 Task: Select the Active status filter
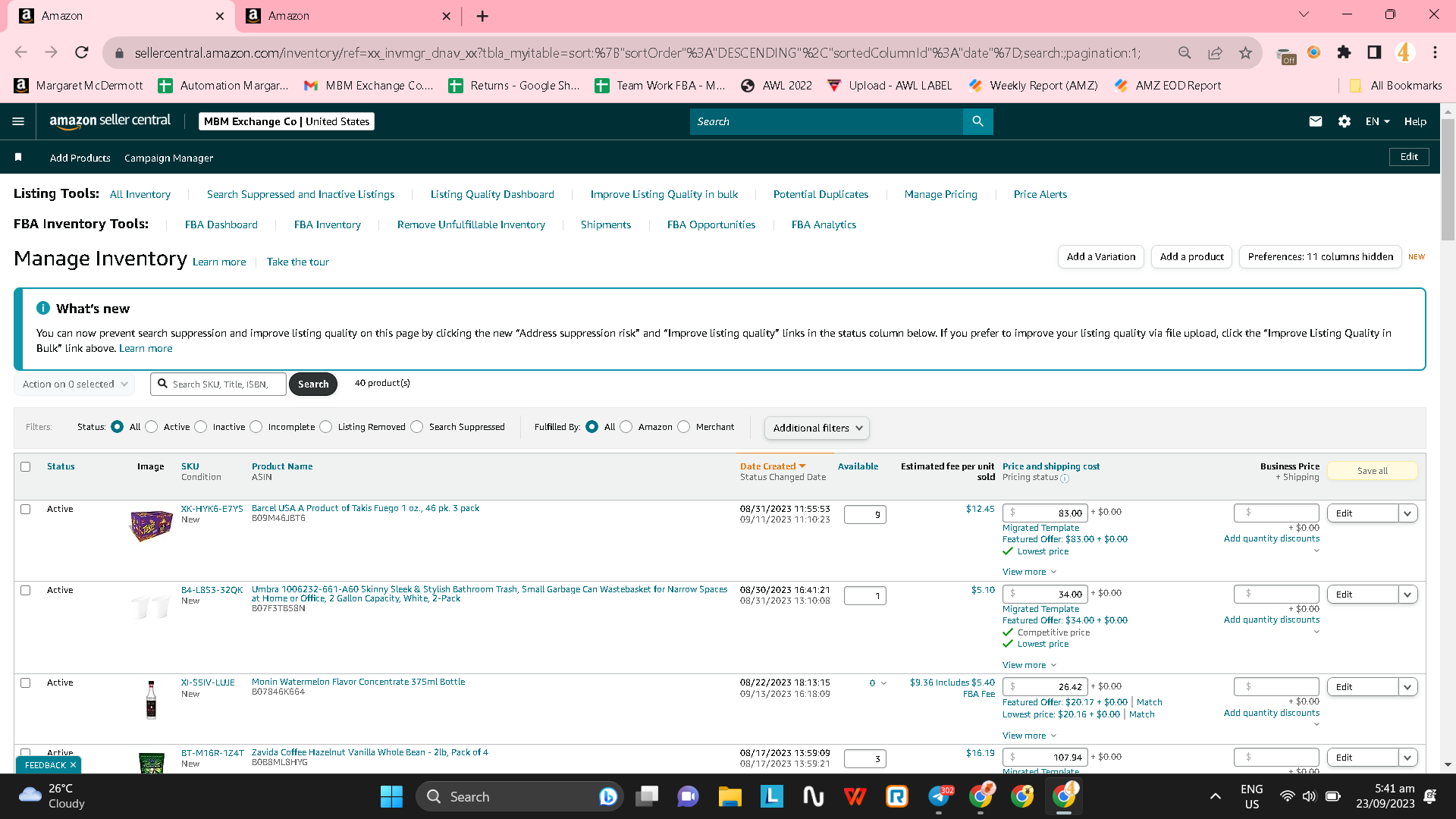pos(152,427)
